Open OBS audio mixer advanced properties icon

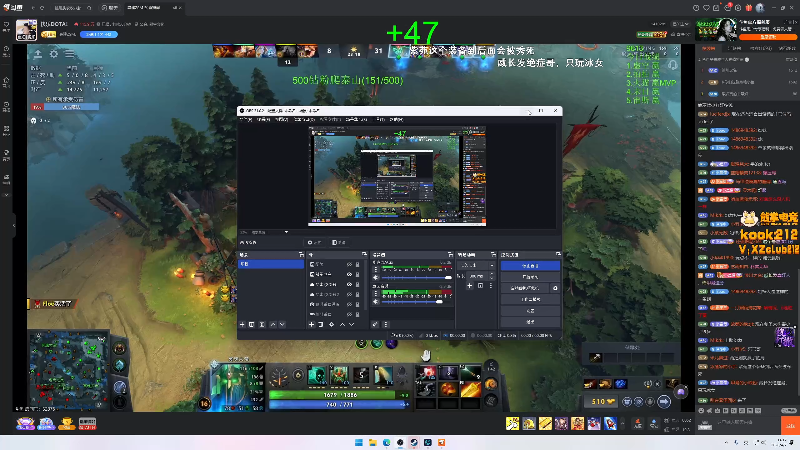click(x=375, y=324)
